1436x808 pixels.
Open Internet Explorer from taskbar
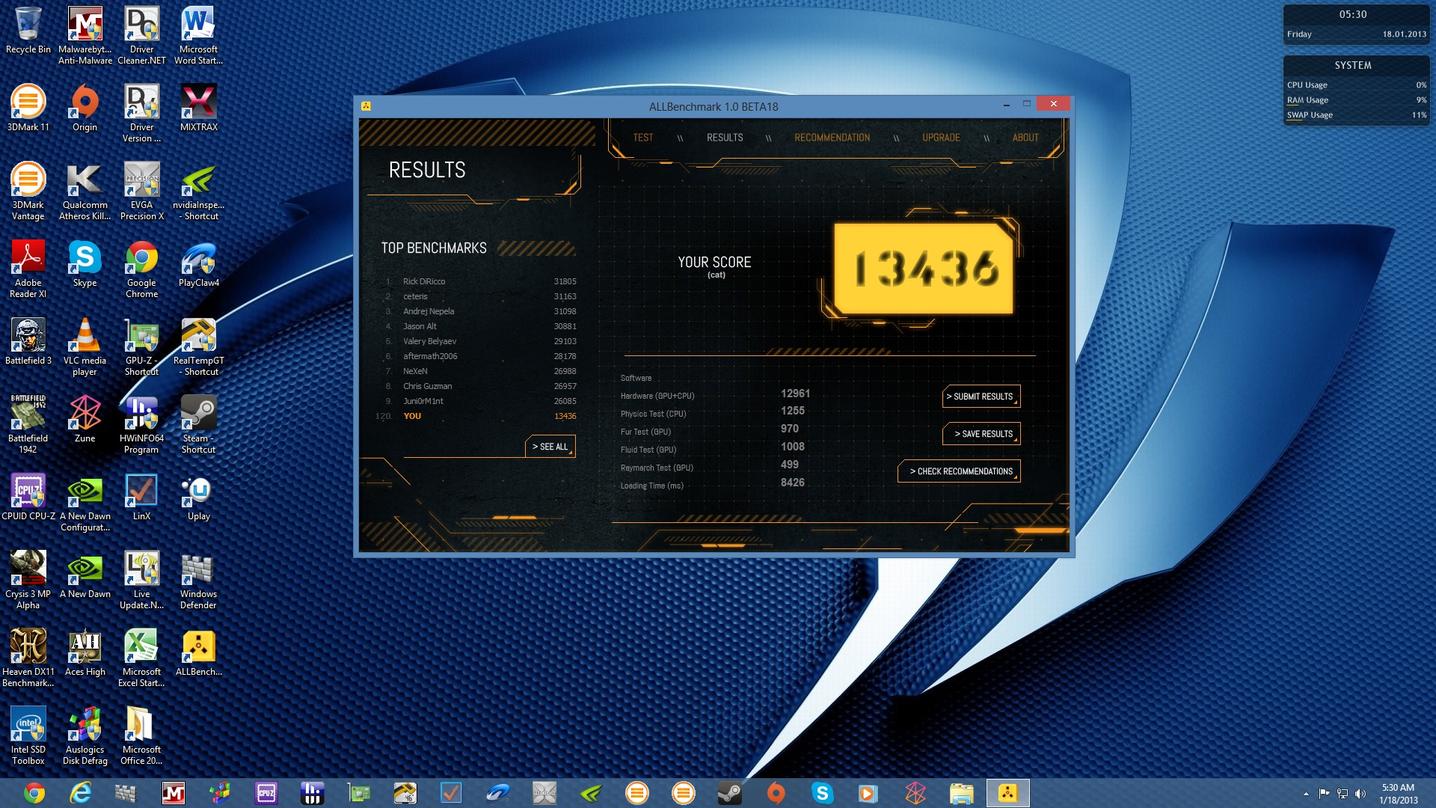(x=80, y=793)
